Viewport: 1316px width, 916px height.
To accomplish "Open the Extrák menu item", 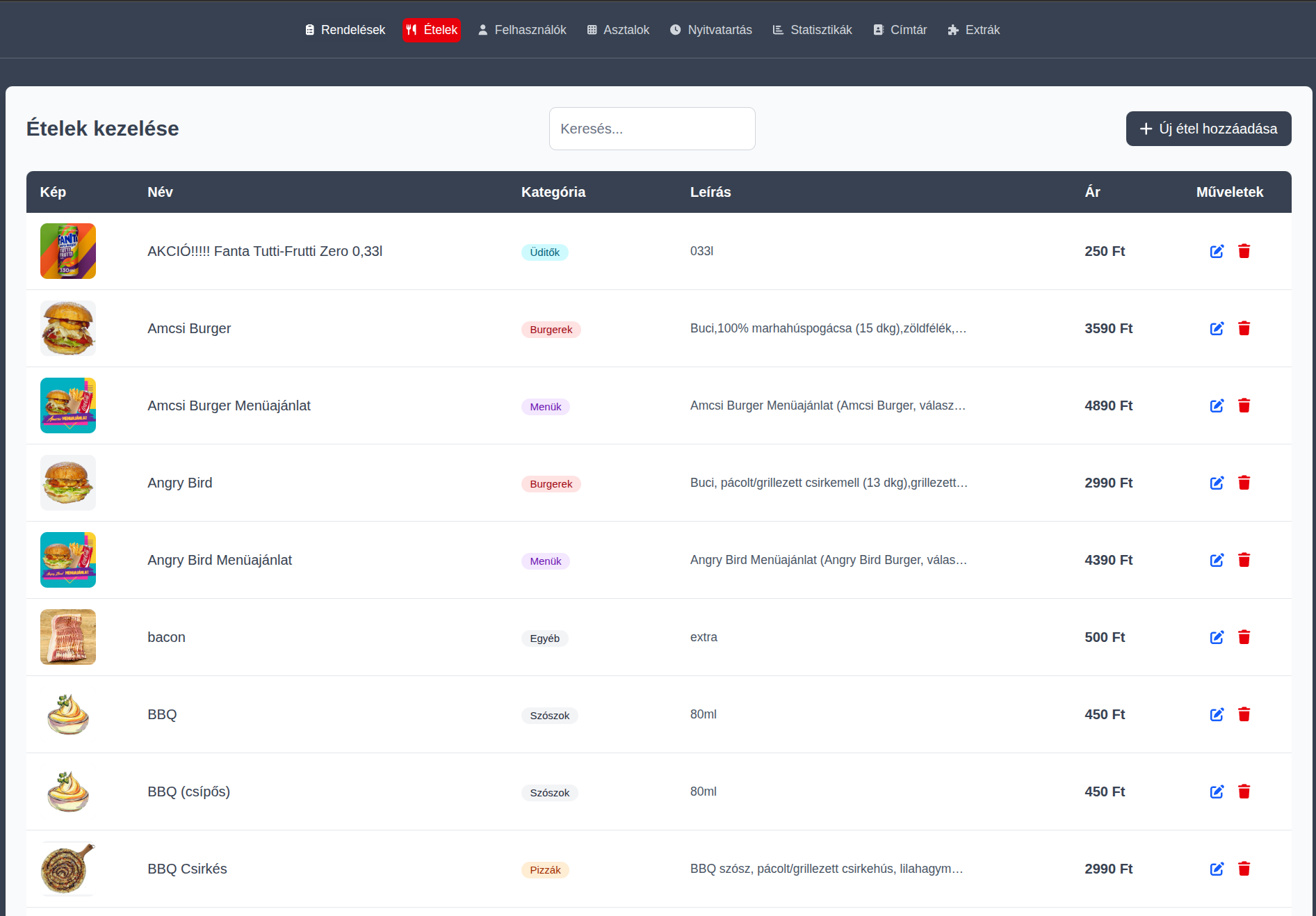I will coord(973,30).
